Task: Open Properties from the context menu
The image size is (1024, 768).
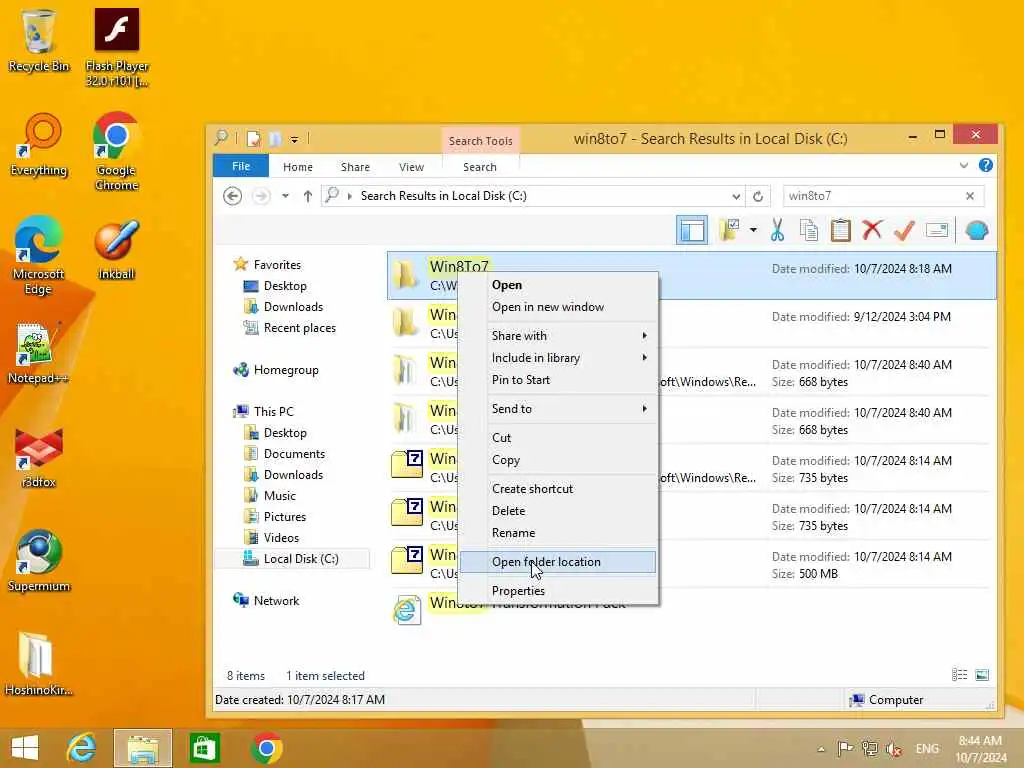Action: point(558,590)
